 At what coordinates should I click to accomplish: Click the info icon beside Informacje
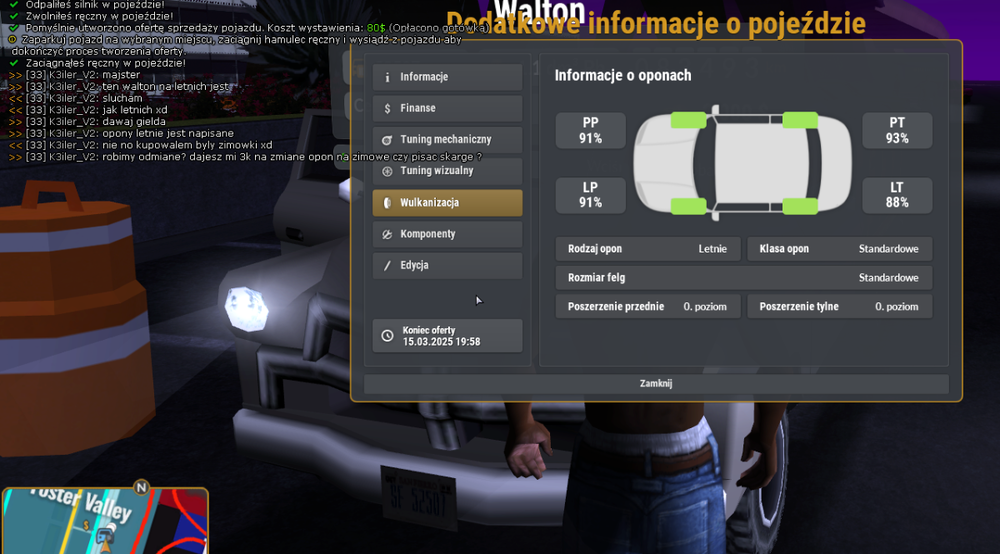click(x=387, y=77)
